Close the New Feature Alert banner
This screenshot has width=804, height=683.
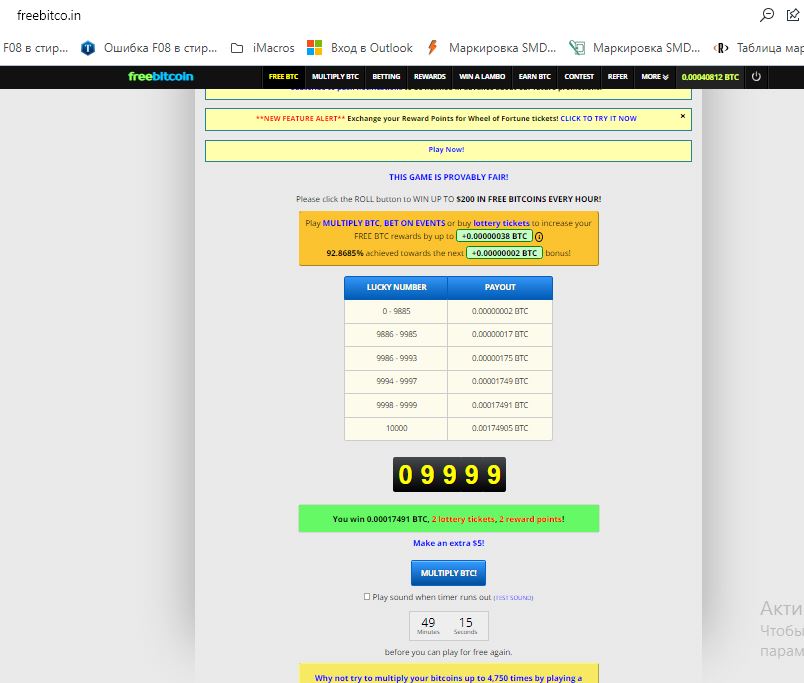point(682,116)
